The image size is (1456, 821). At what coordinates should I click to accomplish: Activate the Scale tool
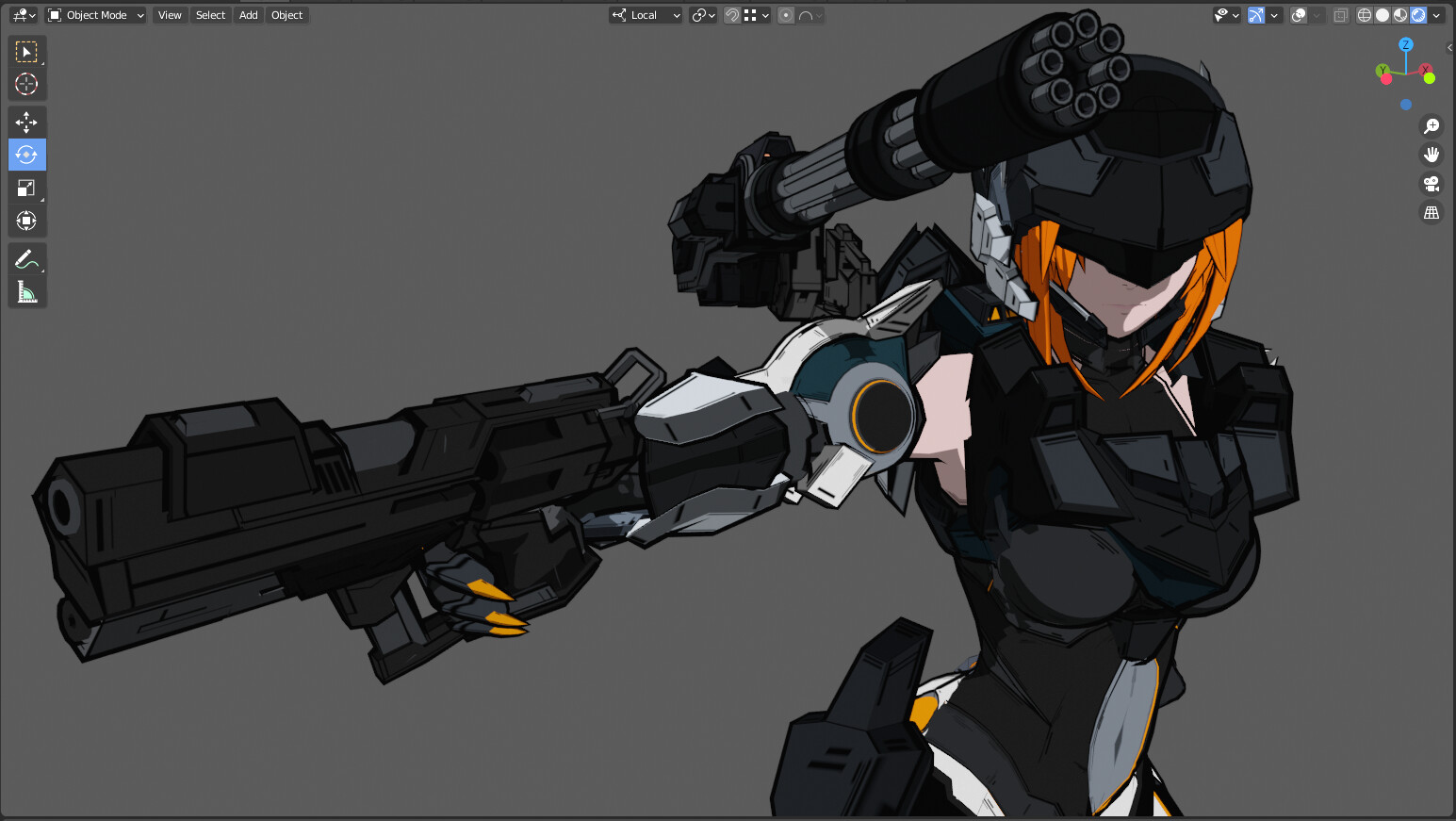(26, 188)
